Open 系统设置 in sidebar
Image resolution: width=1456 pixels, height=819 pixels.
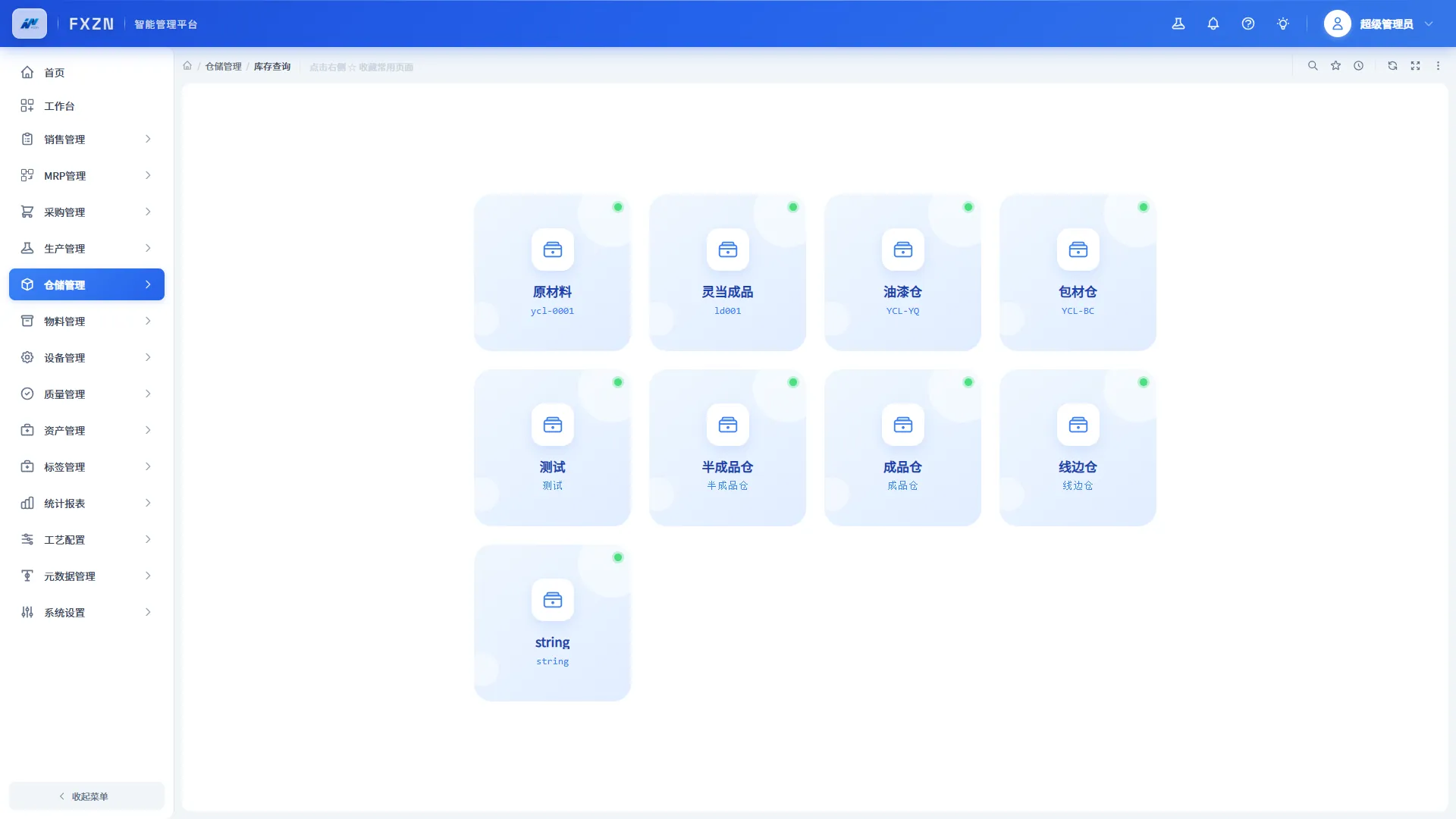(86, 612)
